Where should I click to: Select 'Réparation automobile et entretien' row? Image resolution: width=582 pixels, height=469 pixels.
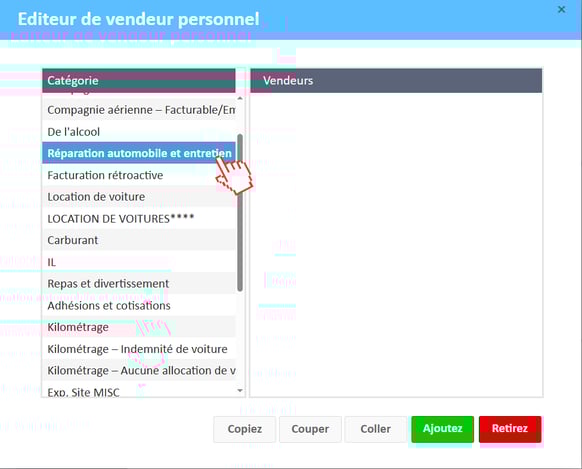139,153
